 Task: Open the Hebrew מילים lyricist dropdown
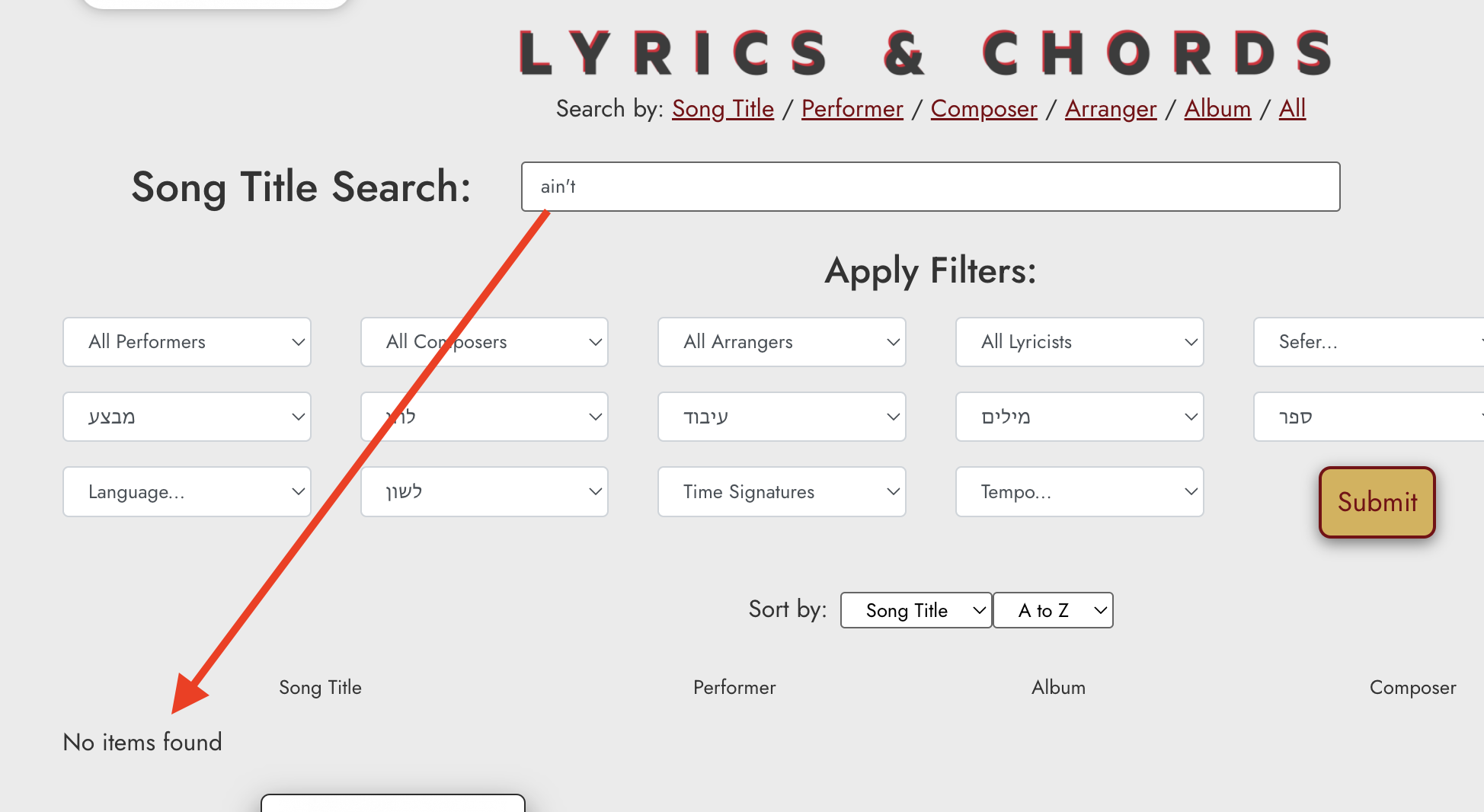[x=1079, y=417]
